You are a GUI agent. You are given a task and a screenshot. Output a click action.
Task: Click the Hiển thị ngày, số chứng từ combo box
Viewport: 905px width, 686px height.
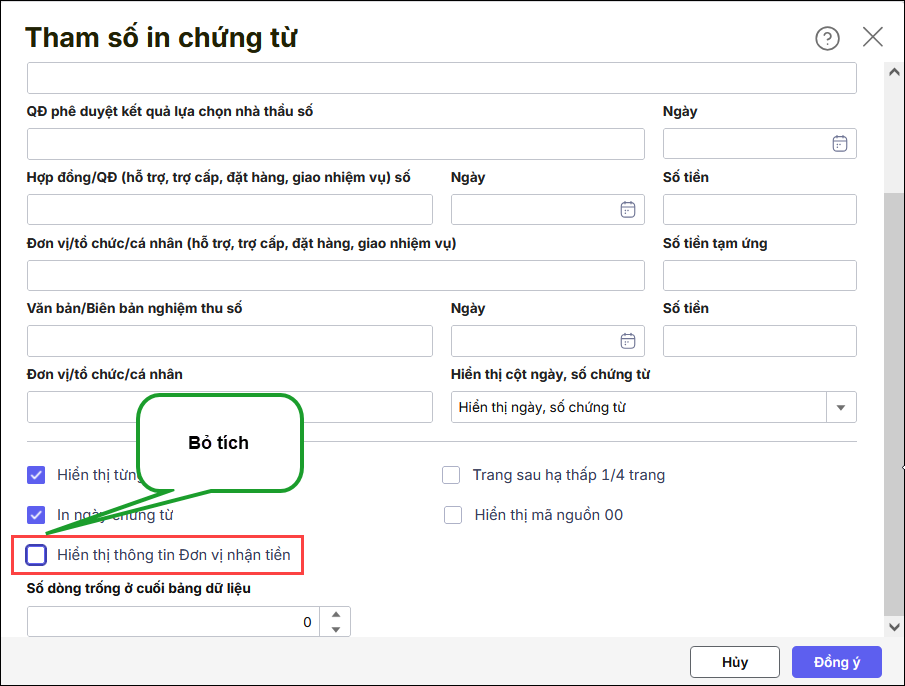click(x=653, y=407)
